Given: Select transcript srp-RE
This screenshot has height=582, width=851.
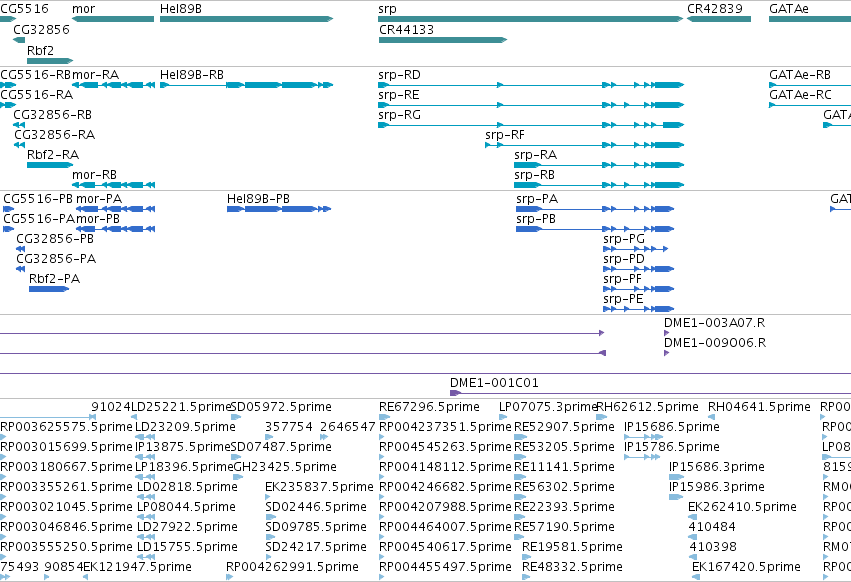Looking at the screenshot, I should coord(531,105).
